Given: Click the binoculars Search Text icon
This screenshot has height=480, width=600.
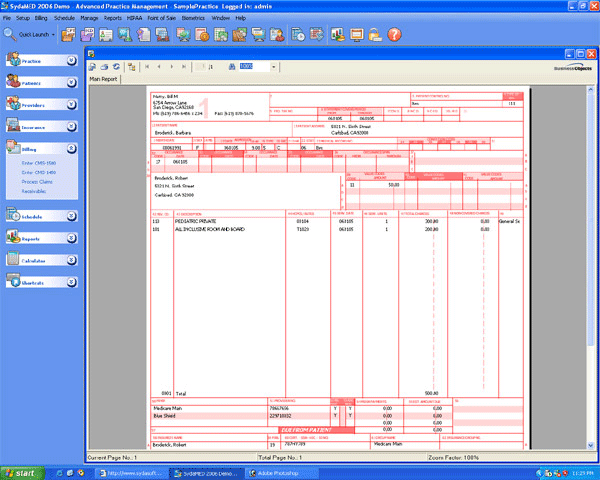Looking at the screenshot, I should pos(232,66).
